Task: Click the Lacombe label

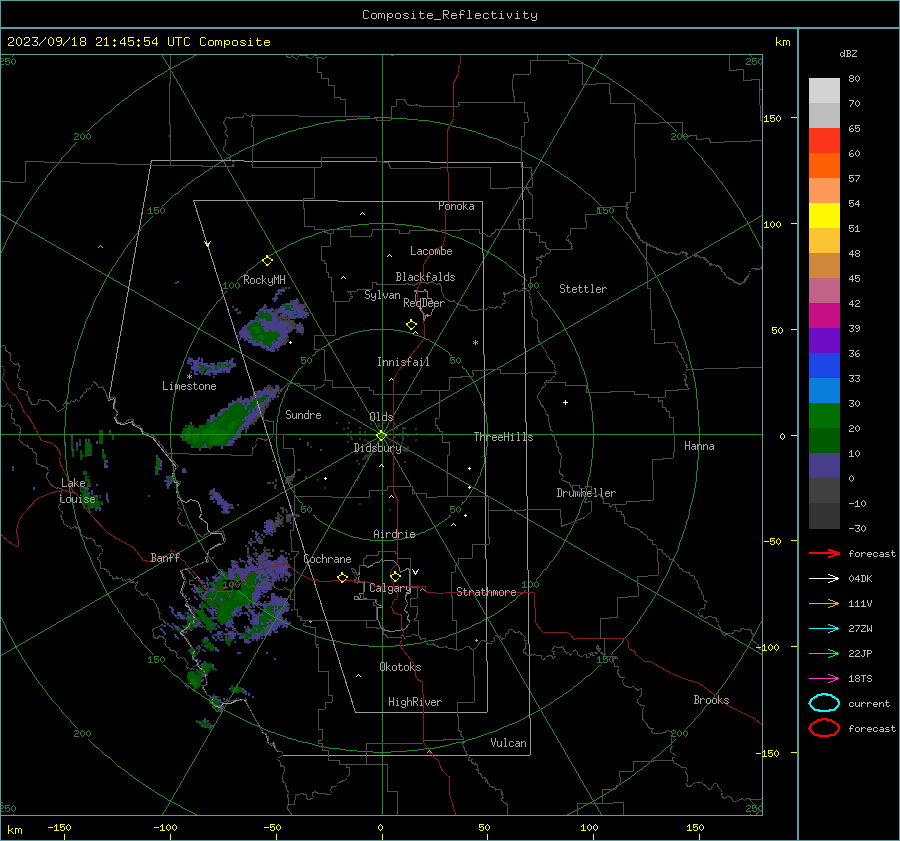Action: coord(431,251)
